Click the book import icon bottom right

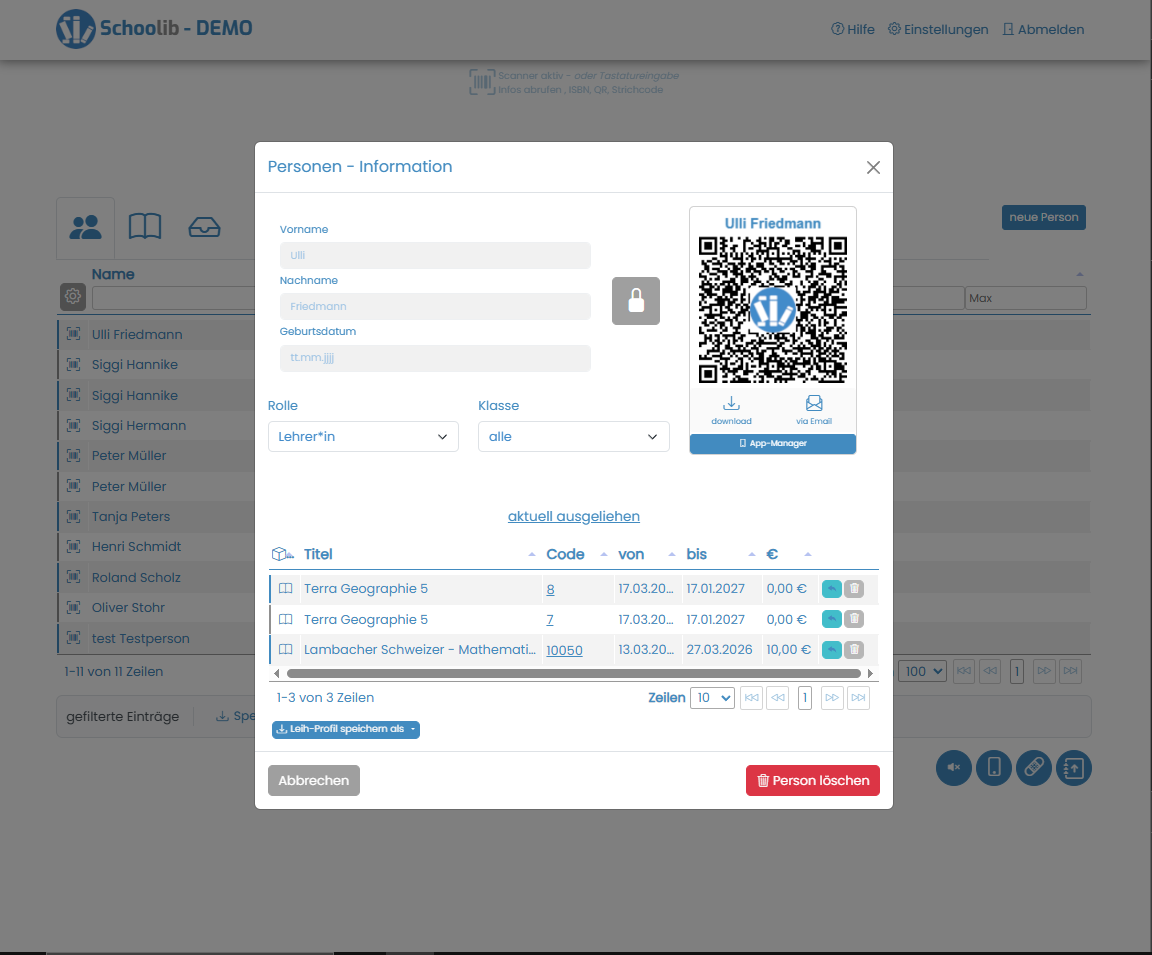[1073, 768]
